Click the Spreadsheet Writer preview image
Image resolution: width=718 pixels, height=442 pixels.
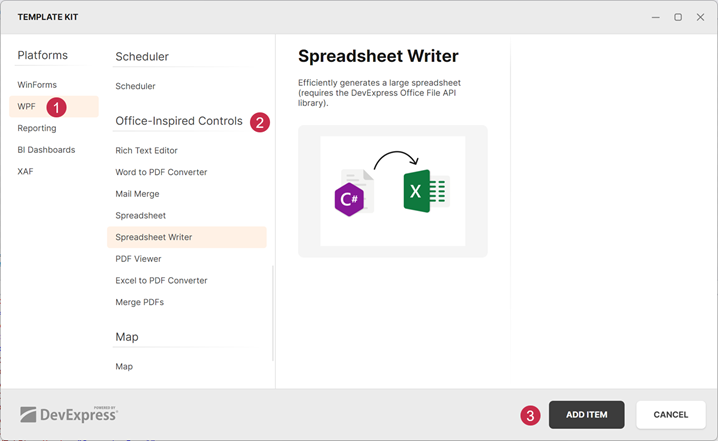click(393, 191)
